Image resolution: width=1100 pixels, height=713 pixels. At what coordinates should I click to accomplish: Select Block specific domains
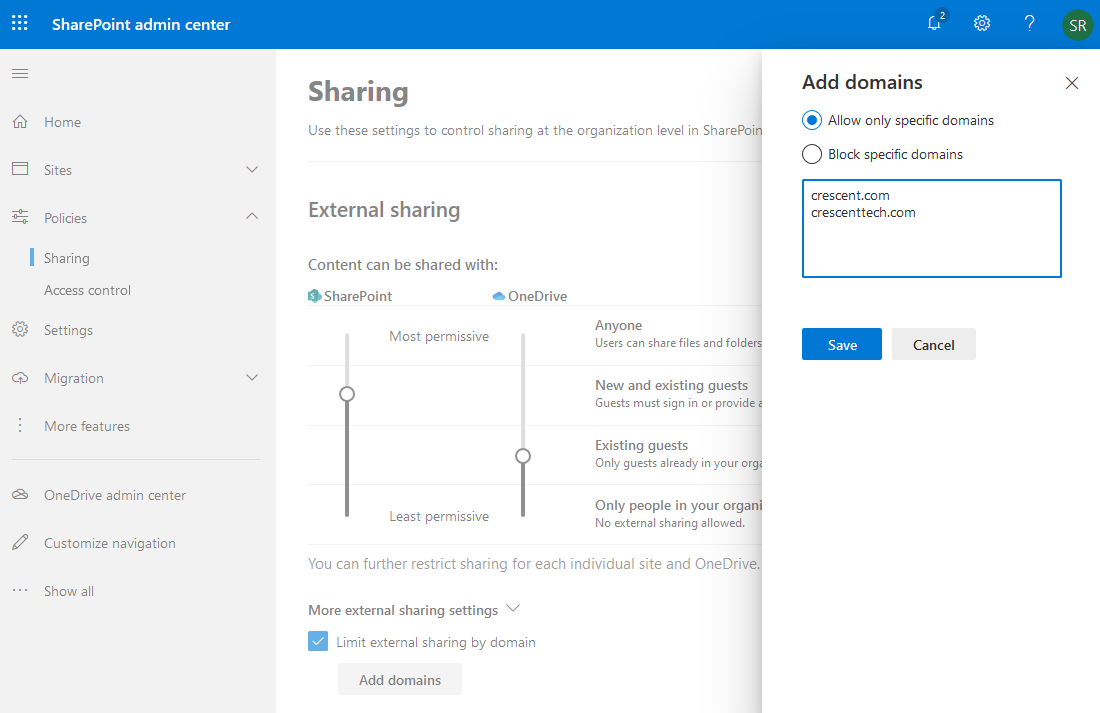811,154
